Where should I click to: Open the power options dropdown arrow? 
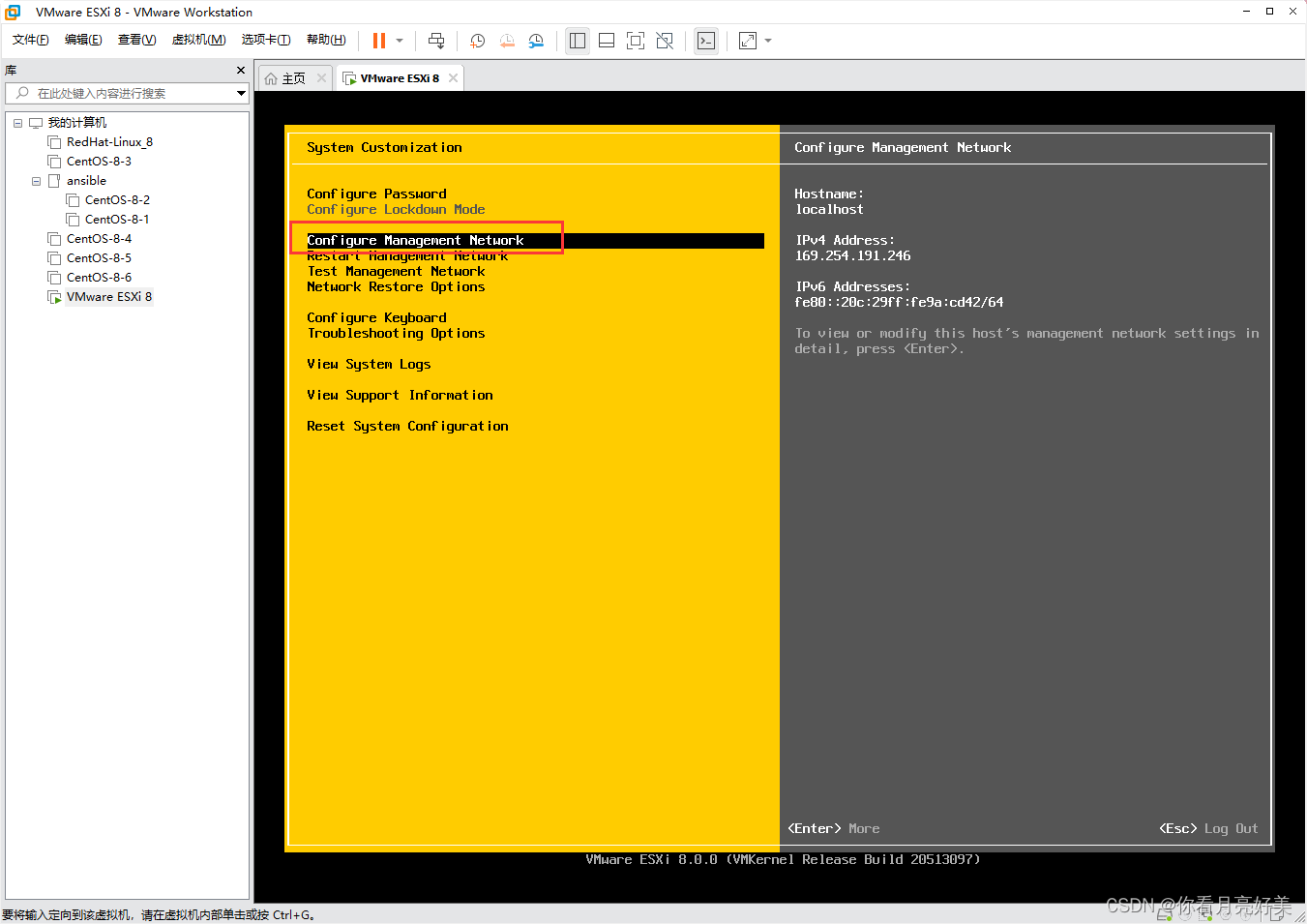[x=400, y=41]
